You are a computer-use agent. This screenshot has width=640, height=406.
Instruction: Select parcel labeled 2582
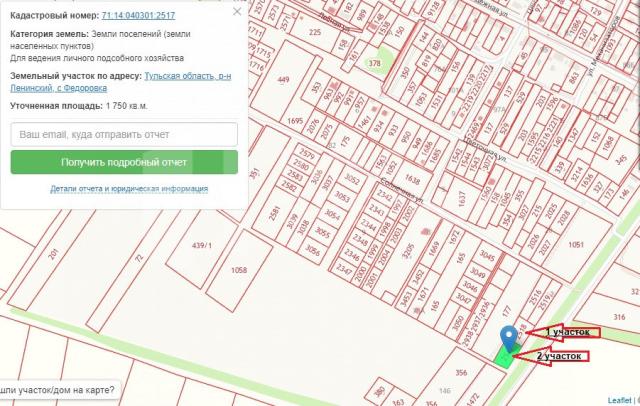click(x=289, y=186)
